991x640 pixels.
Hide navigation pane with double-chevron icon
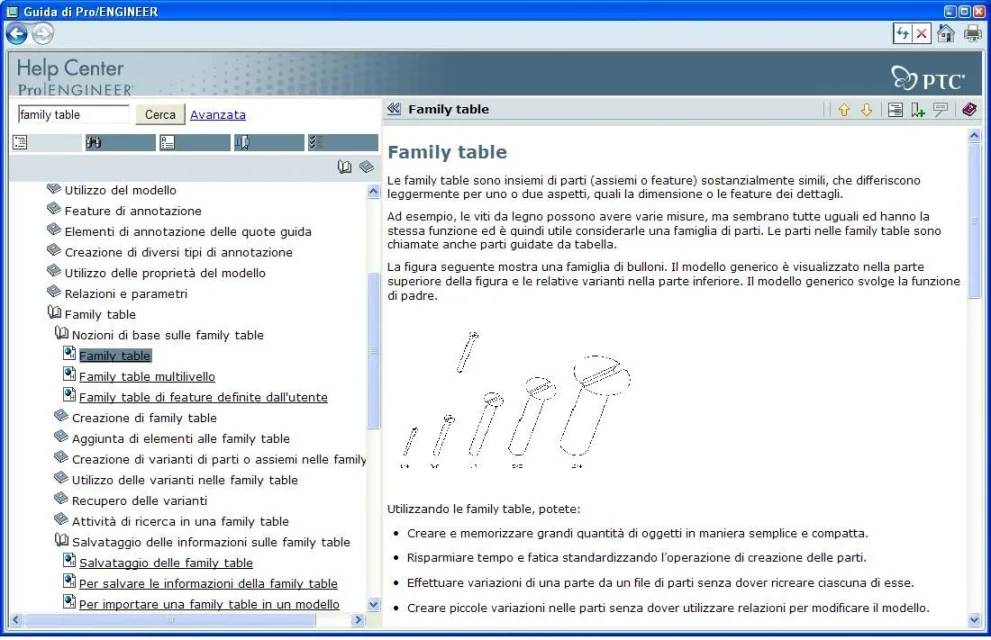394,109
